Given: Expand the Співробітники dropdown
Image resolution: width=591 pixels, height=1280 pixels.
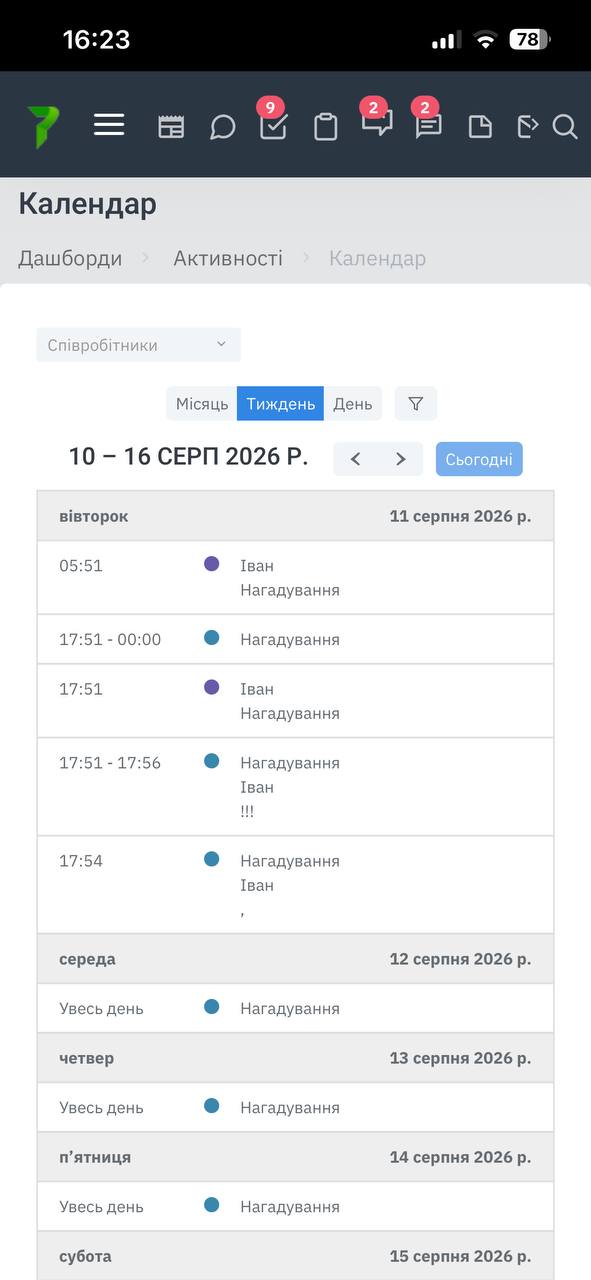Looking at the screenshot, I should [x=138, y=345].
